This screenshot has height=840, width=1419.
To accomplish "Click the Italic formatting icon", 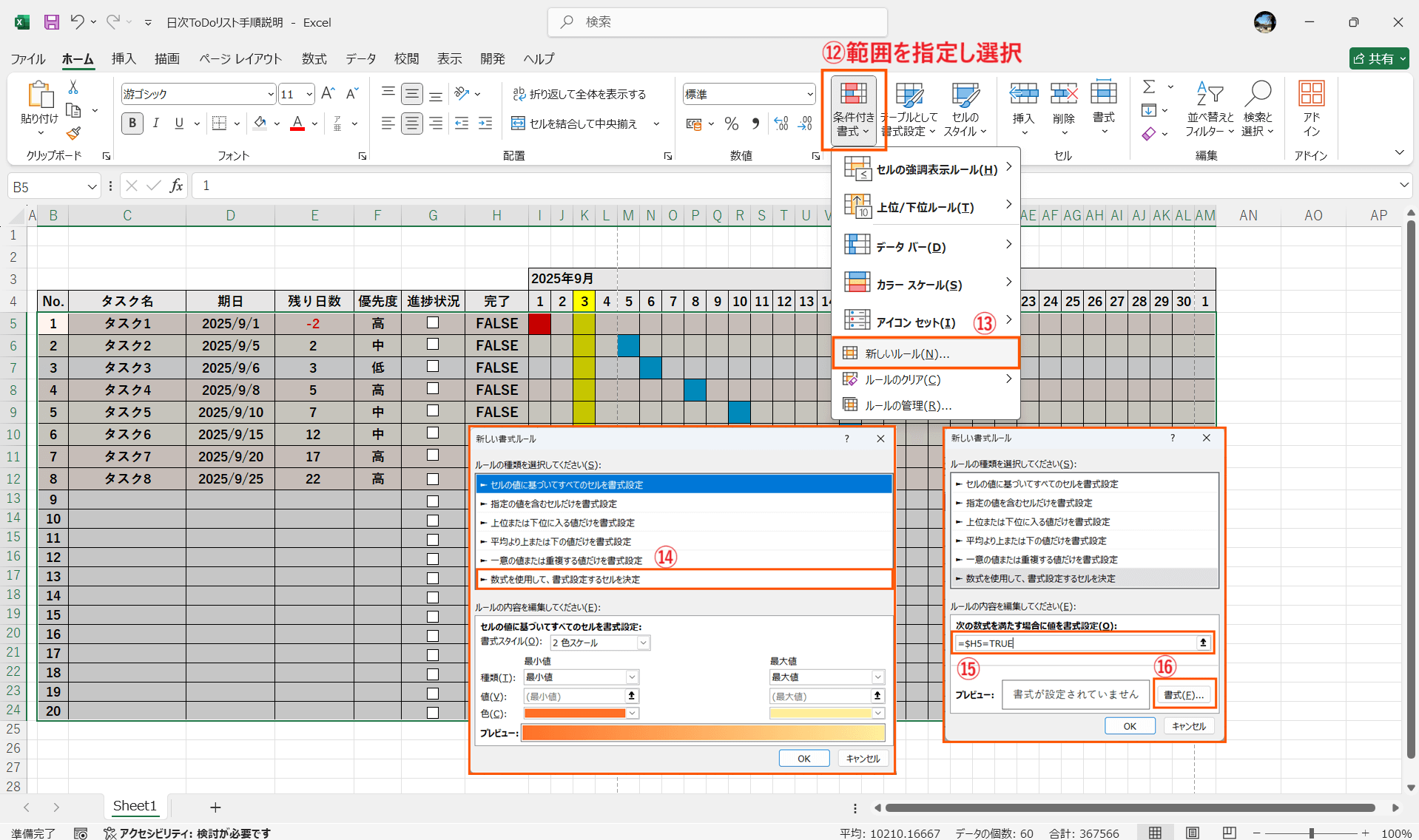I will coord(155,123).
